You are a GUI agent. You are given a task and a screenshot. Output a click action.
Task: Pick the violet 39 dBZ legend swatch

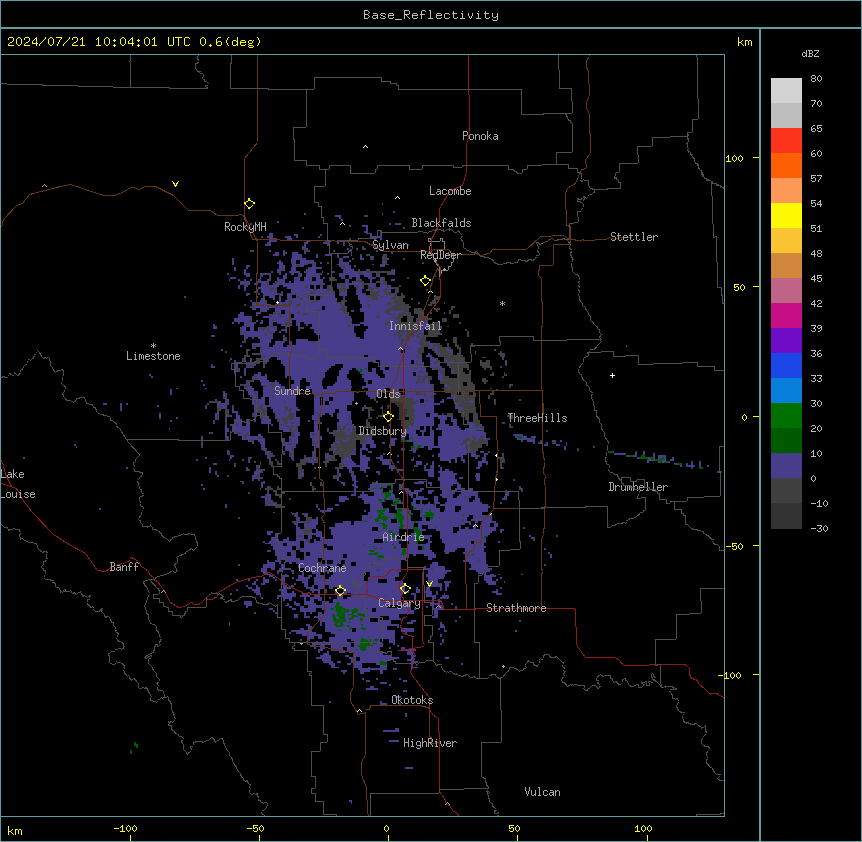[786, 340]
